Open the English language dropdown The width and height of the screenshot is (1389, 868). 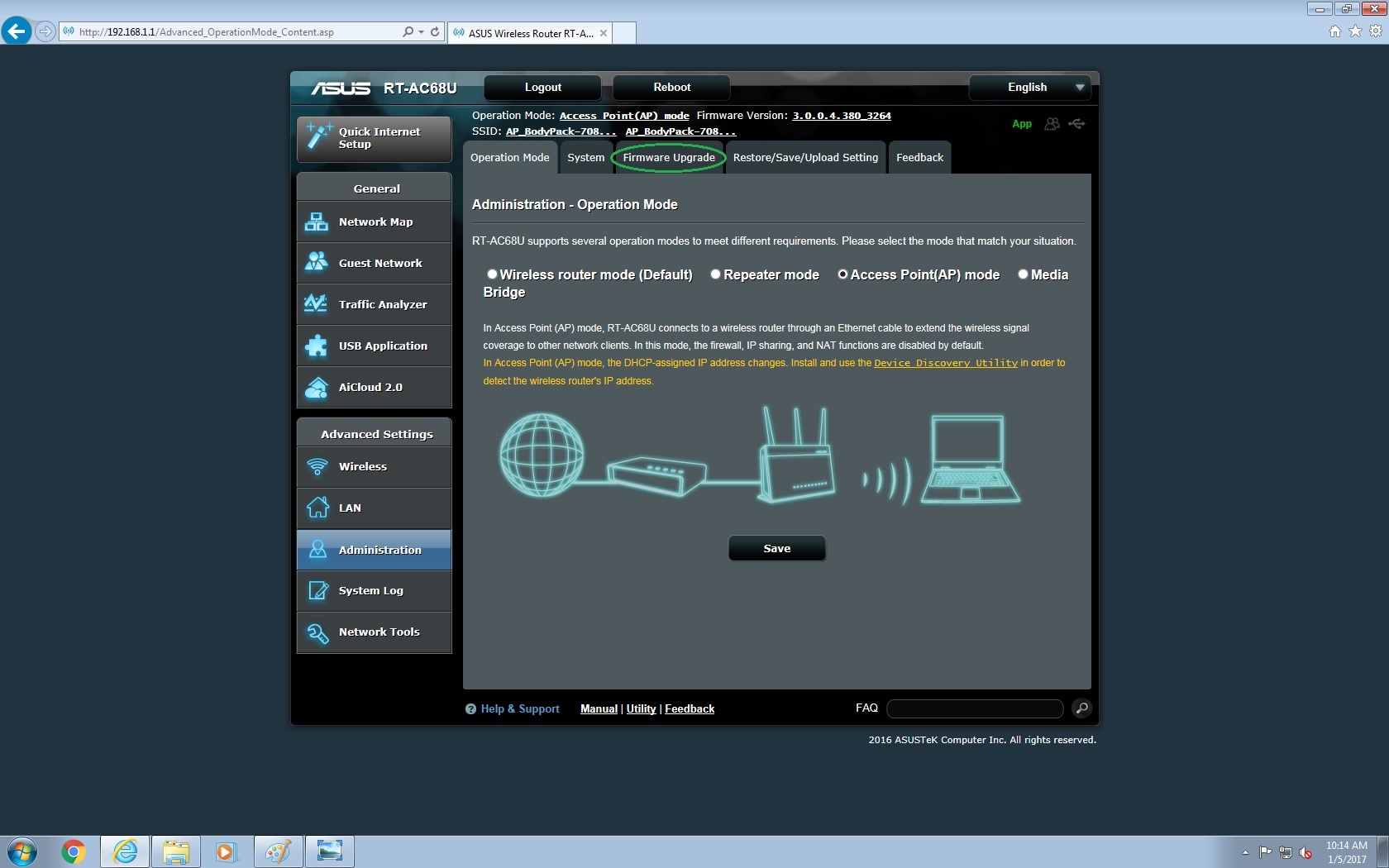tap(1029, 87)
